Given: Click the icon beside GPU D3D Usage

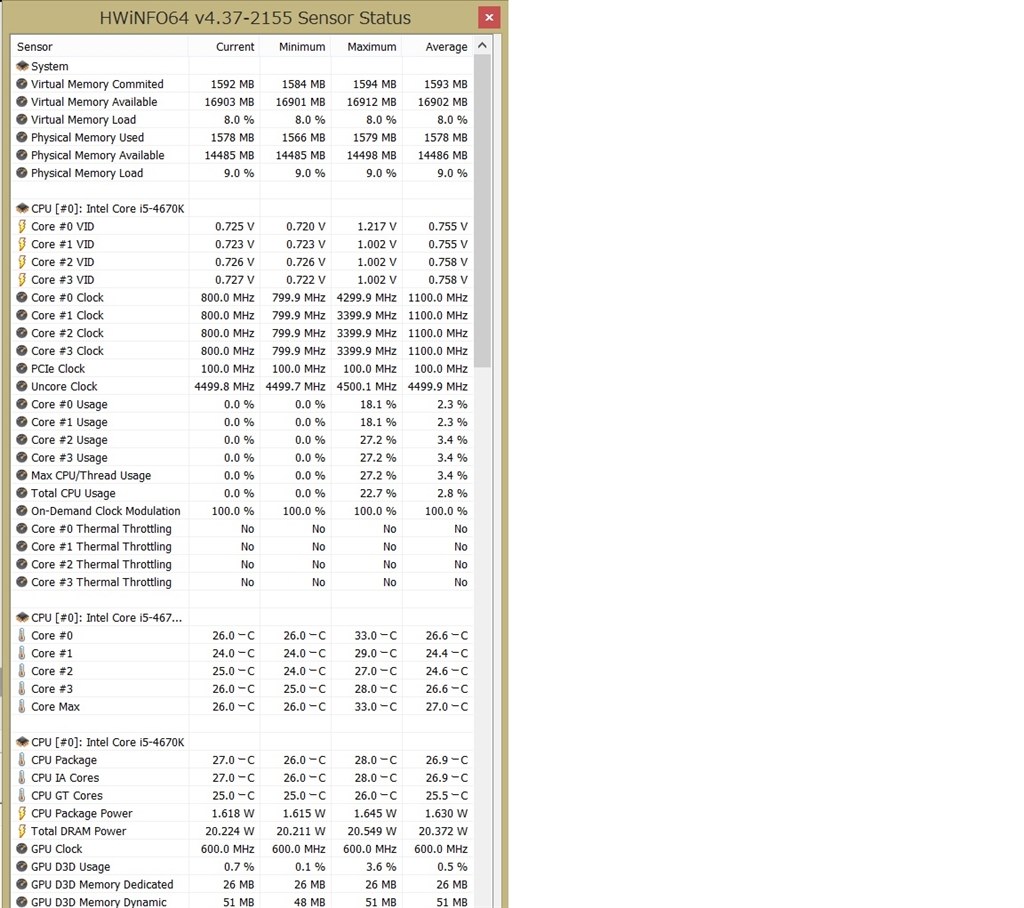Looking at the screenshot, I should tap(22, 866).
